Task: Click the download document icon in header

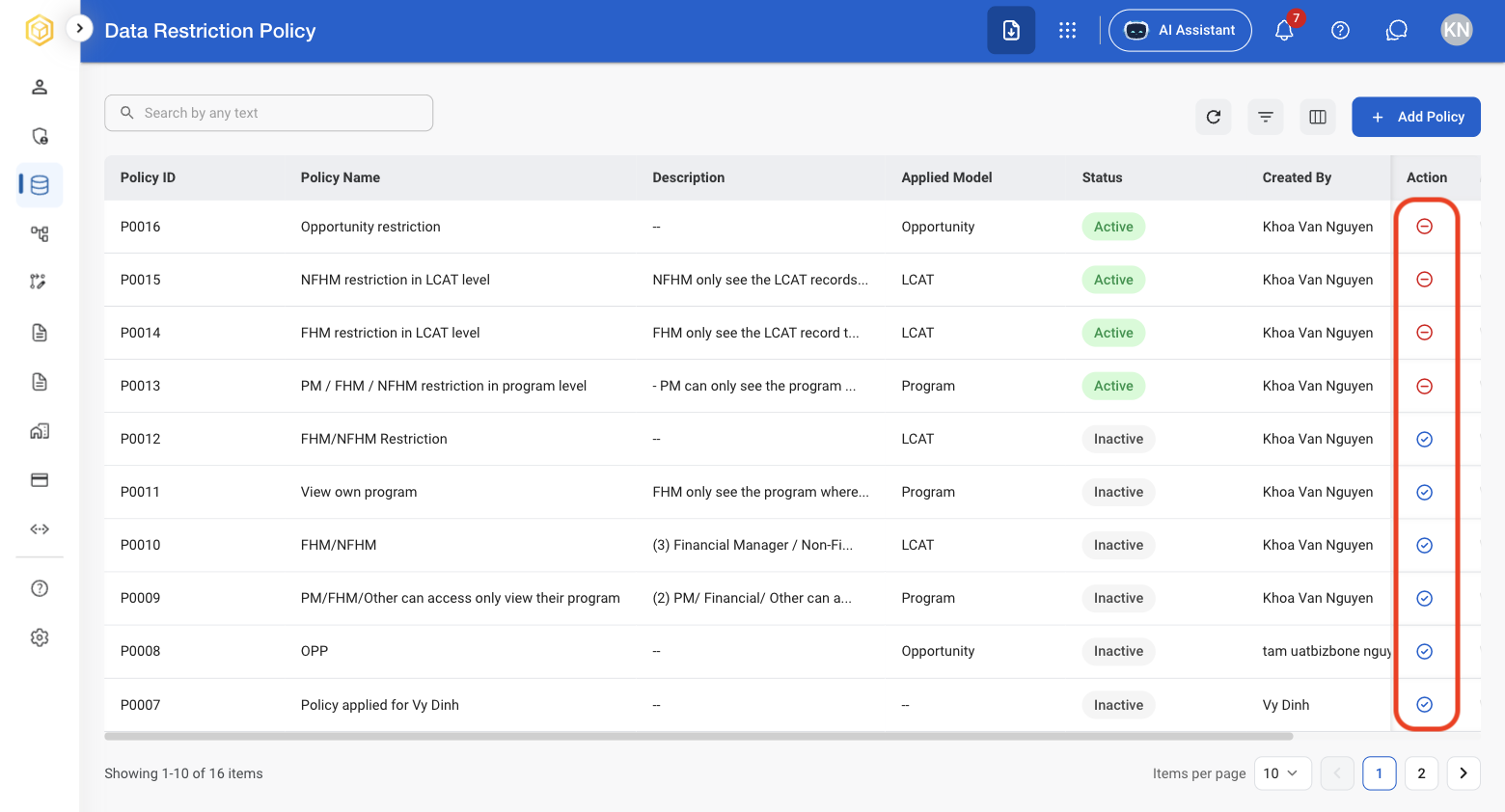Action: pos(1011,30)
